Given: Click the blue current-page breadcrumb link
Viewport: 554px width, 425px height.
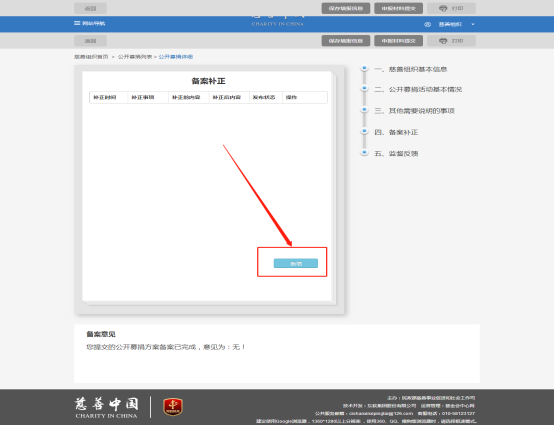Looking at the screenshot, I should [x=176, y=57].
